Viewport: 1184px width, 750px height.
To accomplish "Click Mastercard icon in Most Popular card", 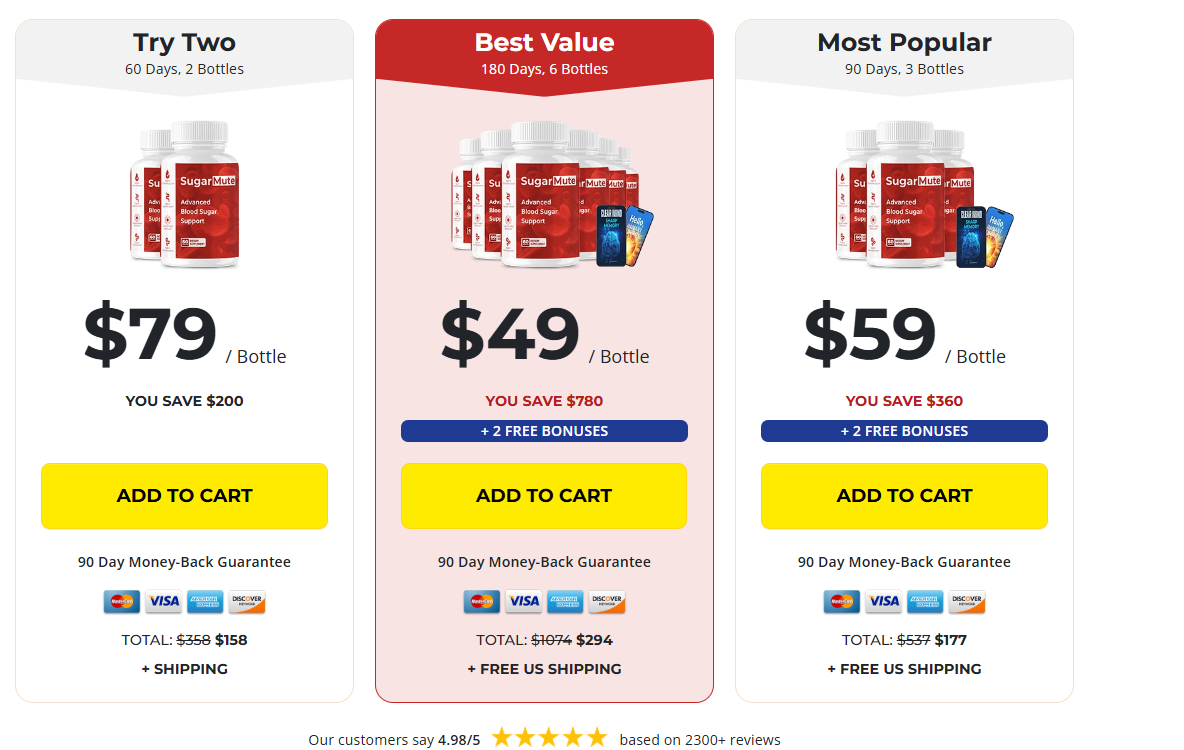I will tap(842, 602).
